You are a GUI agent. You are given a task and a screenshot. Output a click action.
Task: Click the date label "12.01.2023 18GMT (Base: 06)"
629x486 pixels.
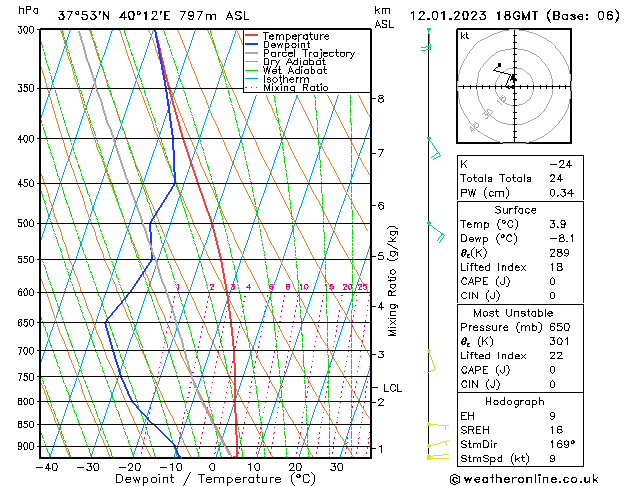click(x=514, y=16)
